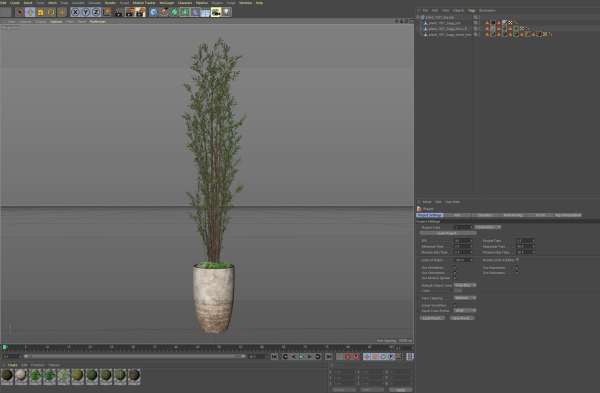The width and height of the screenshot is (600, 393).
Task: Open the Subdivision Surface generator icon
Action: pos(174,12)
